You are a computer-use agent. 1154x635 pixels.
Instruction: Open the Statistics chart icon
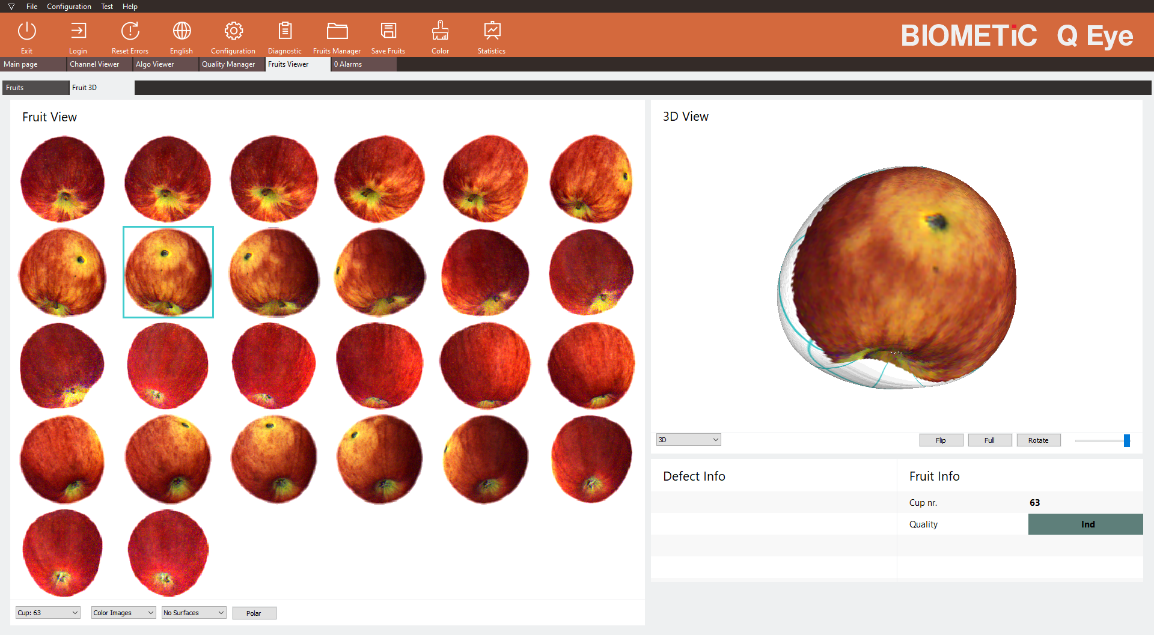(491, 32)
